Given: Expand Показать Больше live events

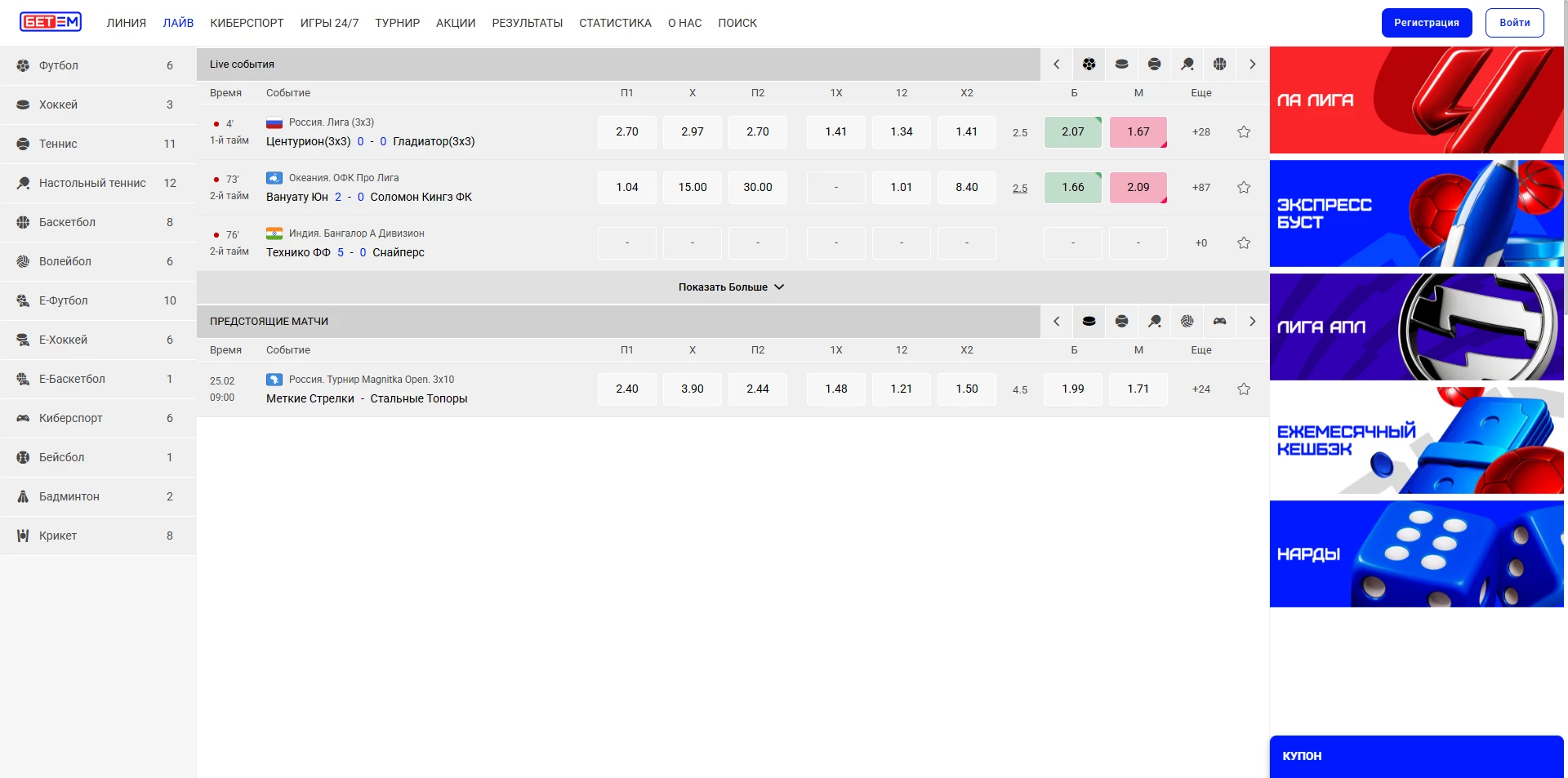Looking at the screenshot, I should pos(731,287).
